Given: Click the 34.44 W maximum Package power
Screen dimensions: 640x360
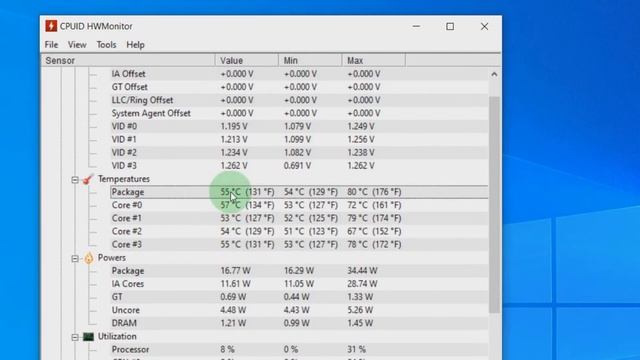Looking at the screenshot, I should click(x=362, y=271).
